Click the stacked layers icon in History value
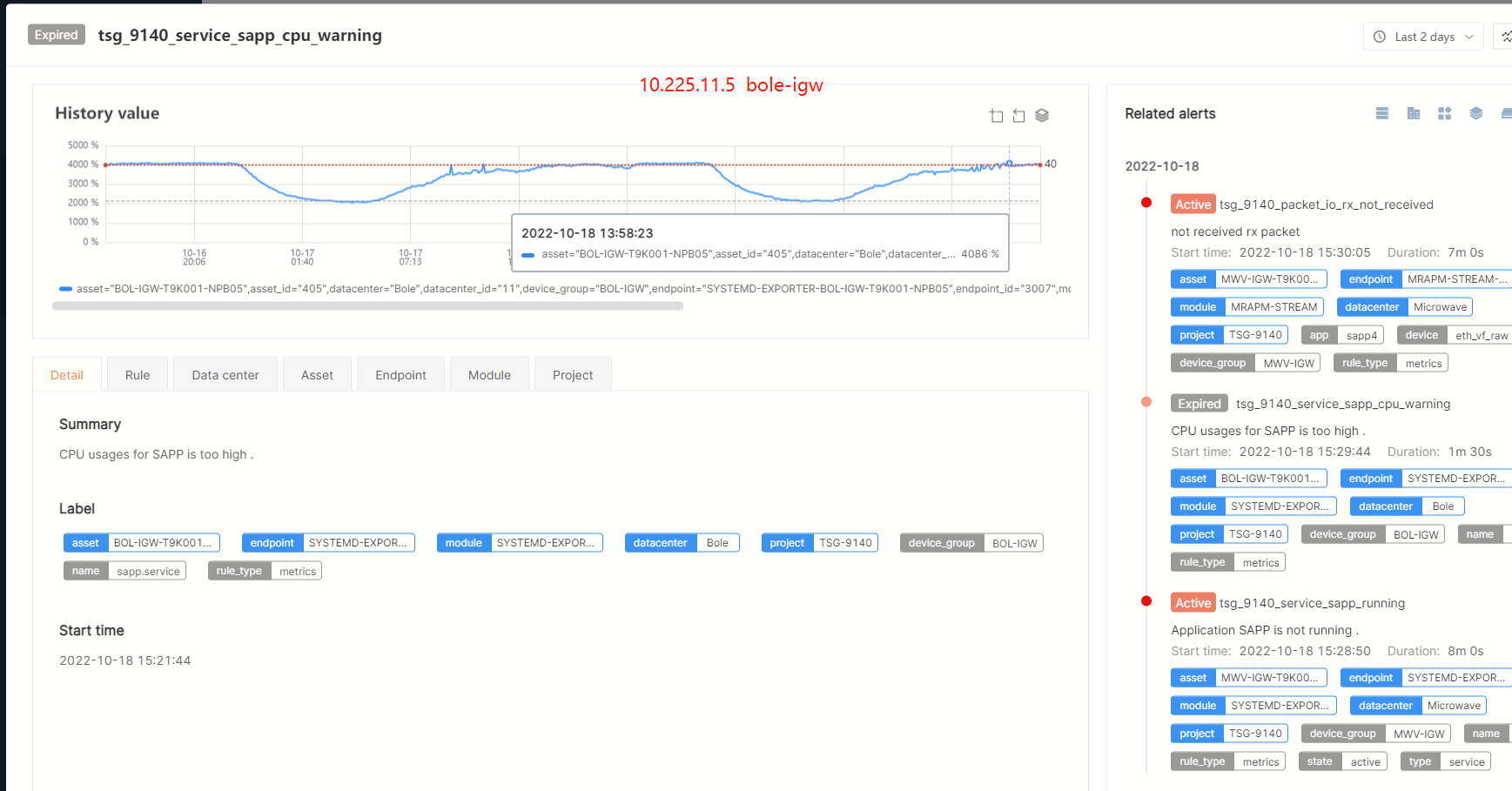Screen dimensions: 1512x791 1042,116
